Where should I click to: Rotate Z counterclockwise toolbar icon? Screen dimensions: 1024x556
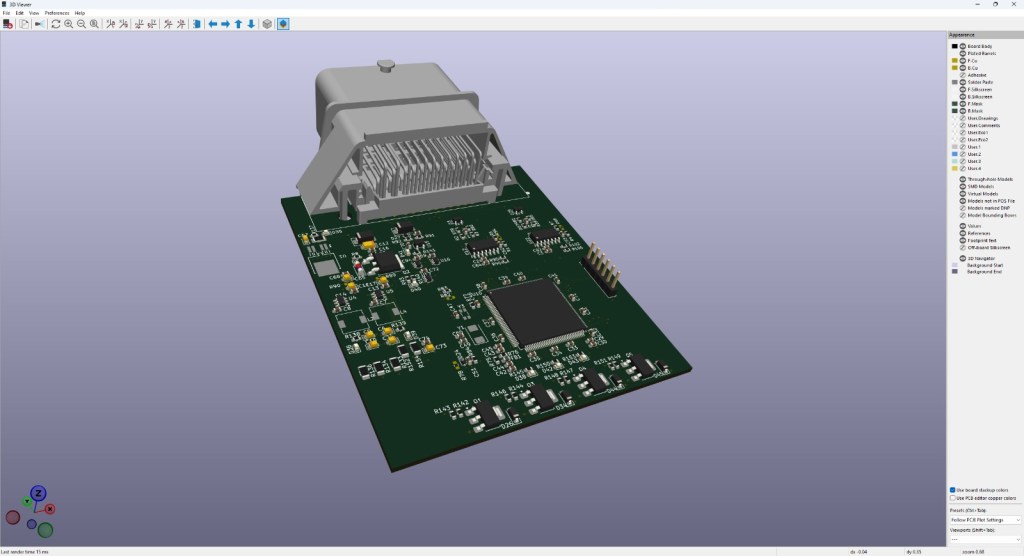point(181,24)
